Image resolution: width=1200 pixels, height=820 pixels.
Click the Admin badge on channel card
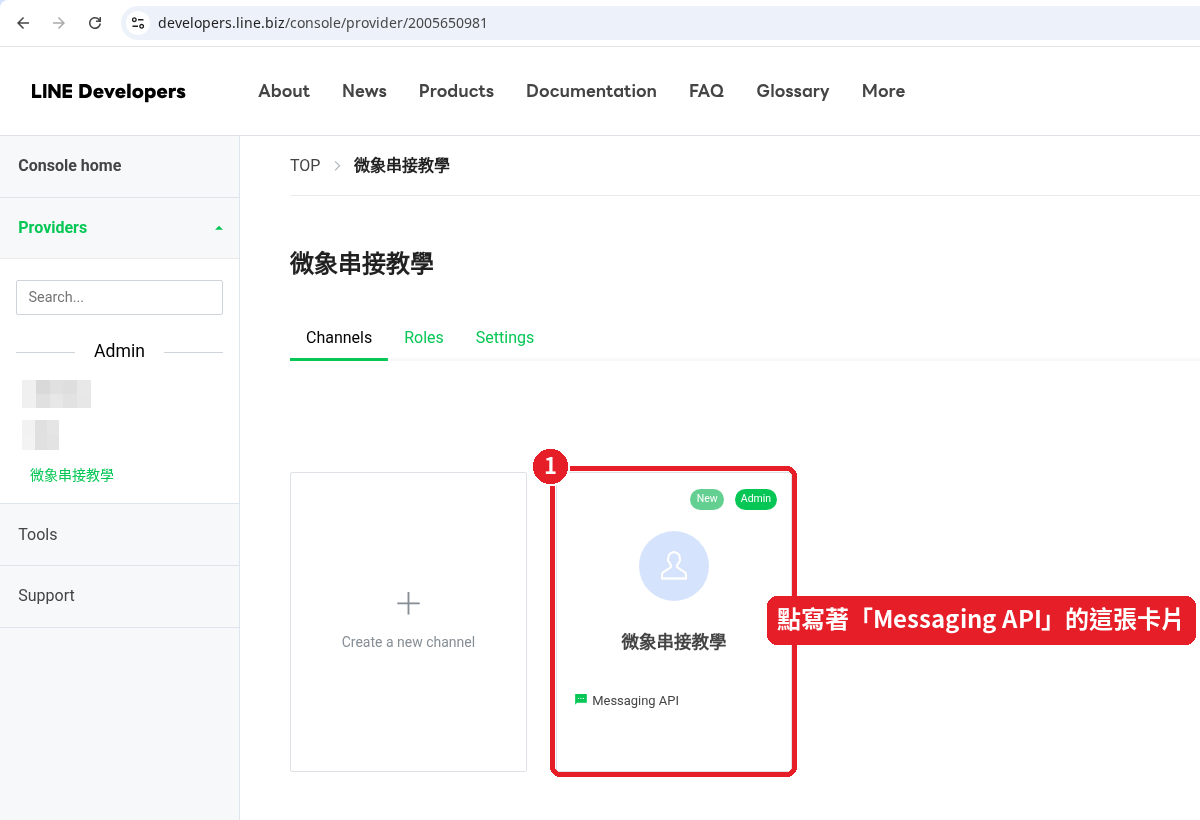point(756,499)
